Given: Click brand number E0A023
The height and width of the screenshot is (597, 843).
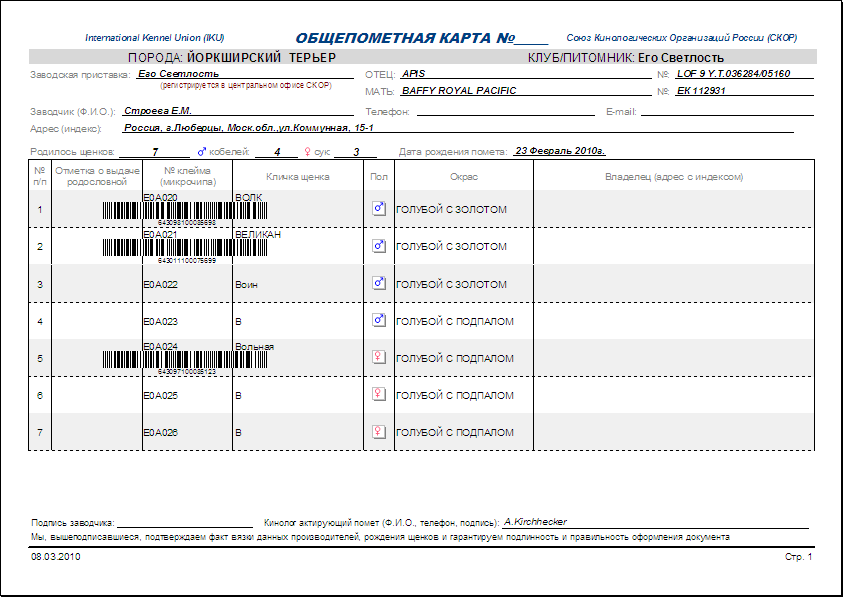Looking at the screenshot, I should 160,321.
